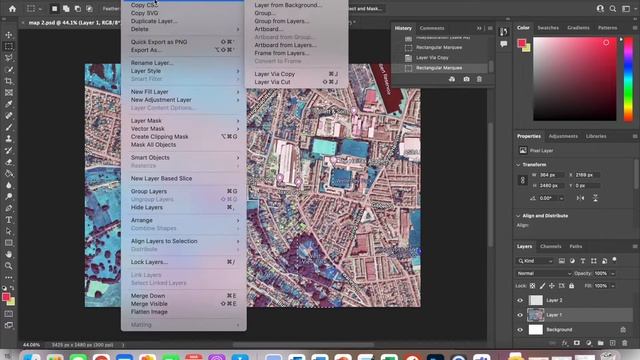Add a layer style fx icon
Viewport: 640px width, 360px height.
click(564, 343)
